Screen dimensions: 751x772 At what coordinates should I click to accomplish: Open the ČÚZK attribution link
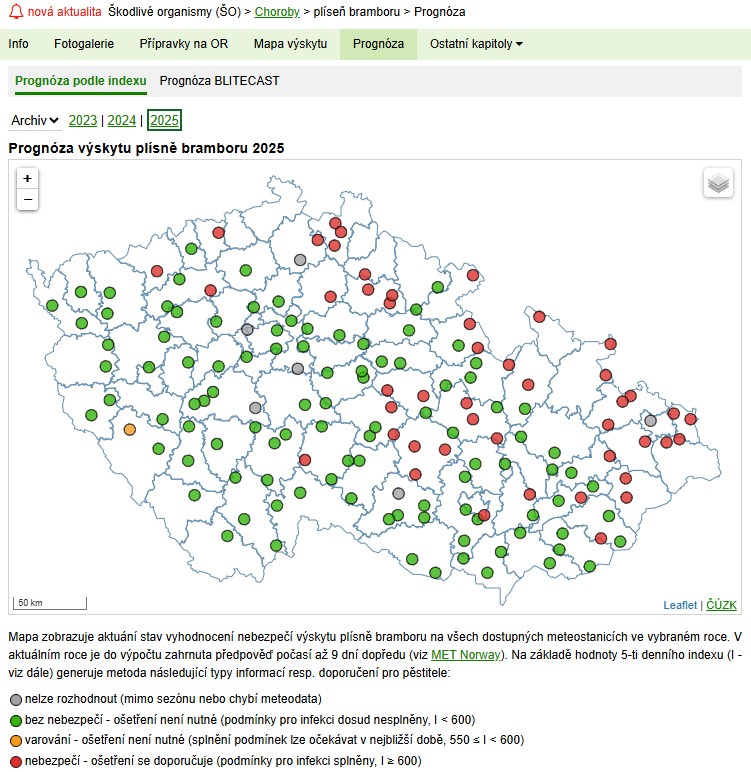(x=721, y=605)
